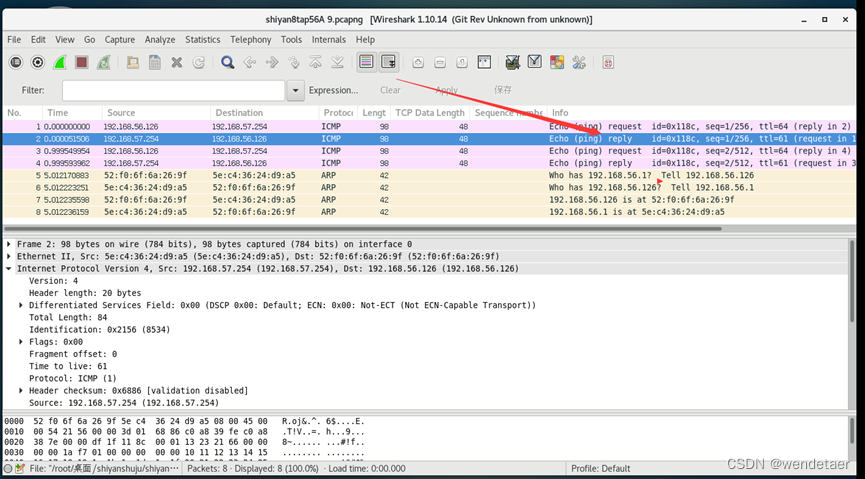Viewport: 865px width, 479px height.
Task: Open preferences (wrench icon)
Action: [579, 62]
